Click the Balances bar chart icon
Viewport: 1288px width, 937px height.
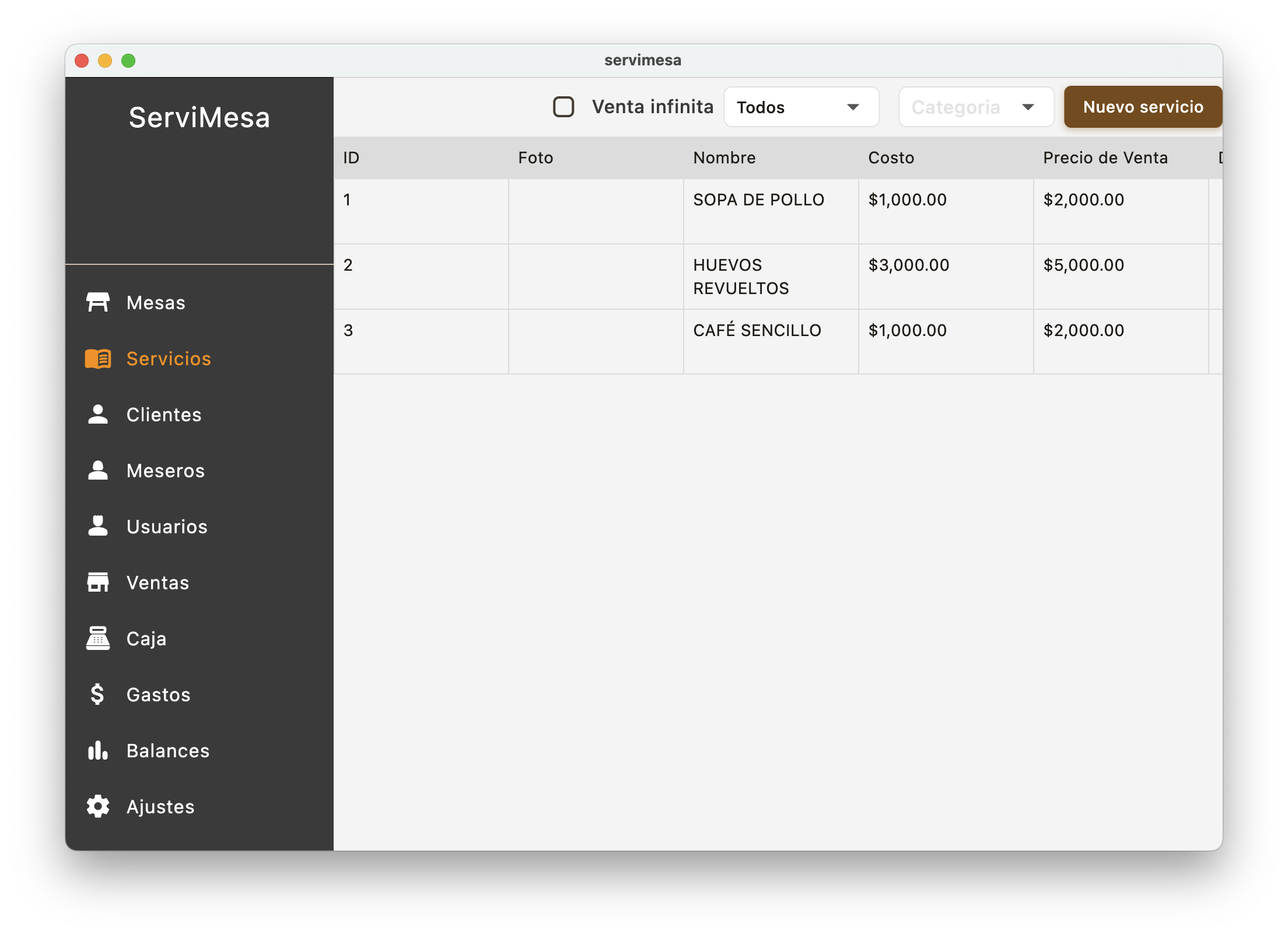[x=97, y=750]
